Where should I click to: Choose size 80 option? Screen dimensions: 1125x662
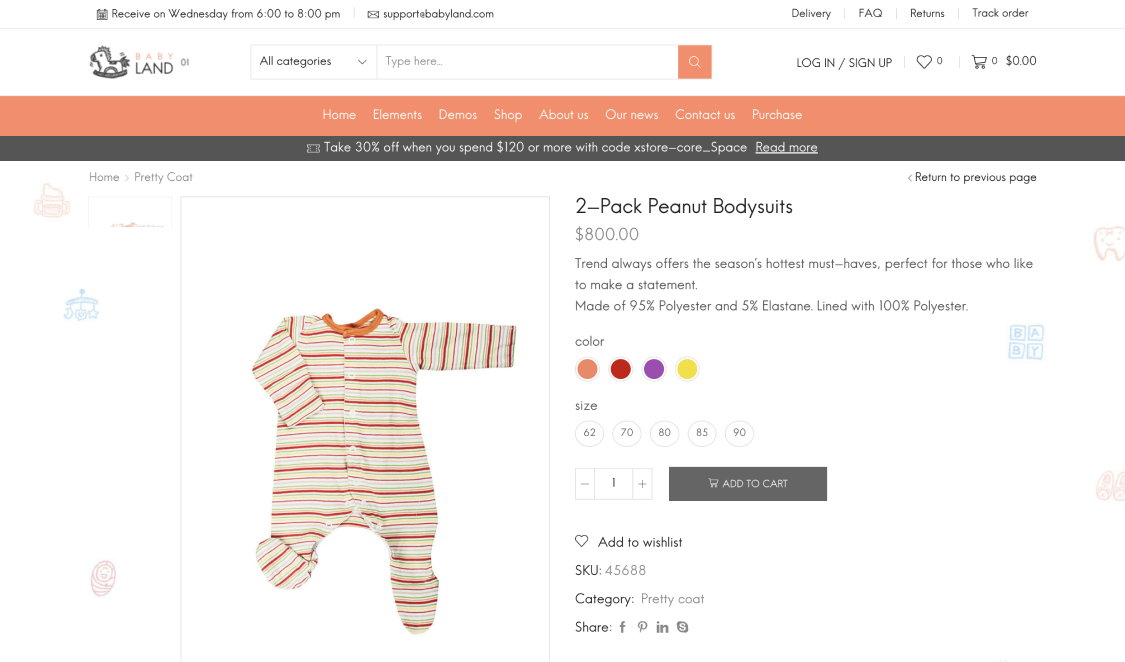[665, 433]
